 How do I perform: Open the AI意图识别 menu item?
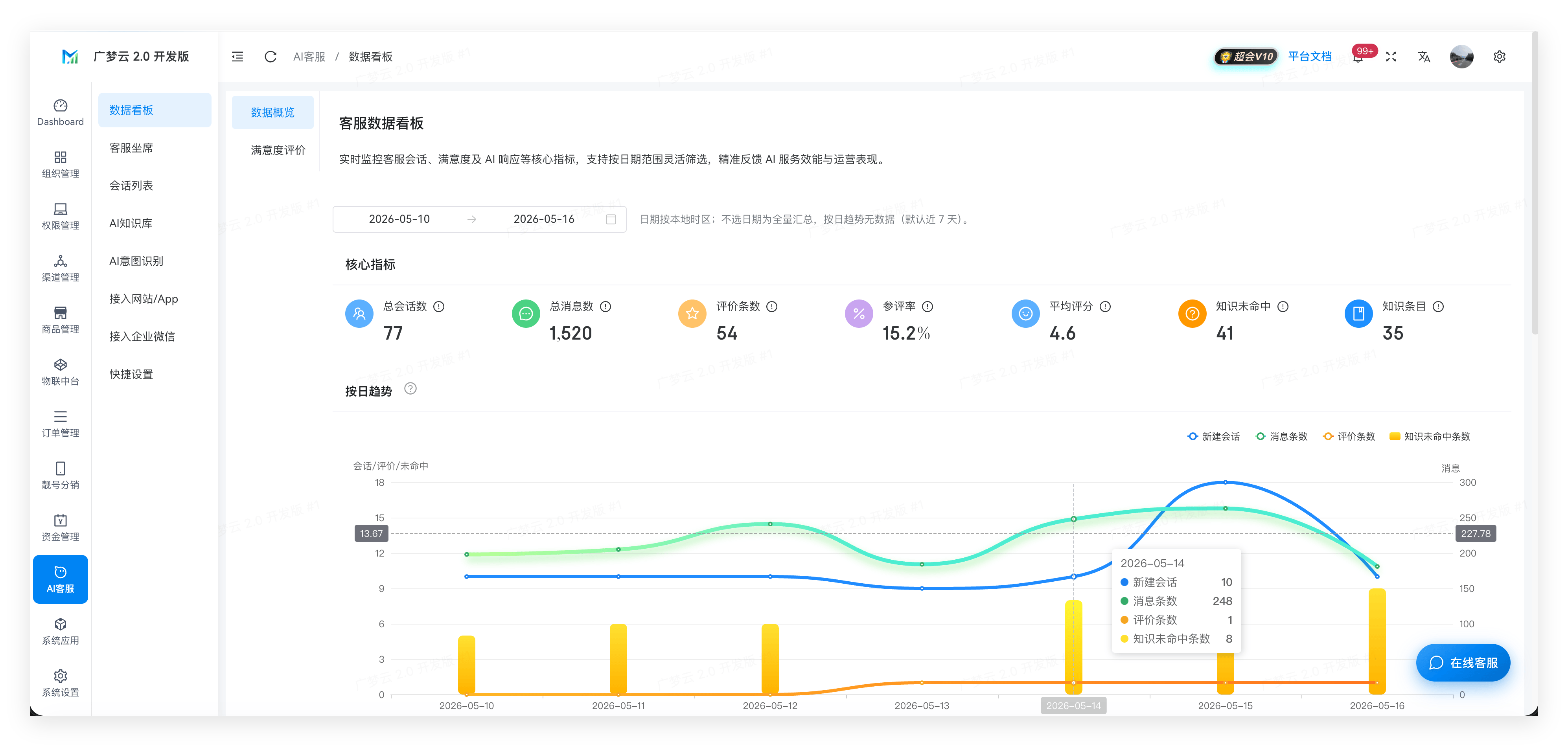(x=155, y=261)
